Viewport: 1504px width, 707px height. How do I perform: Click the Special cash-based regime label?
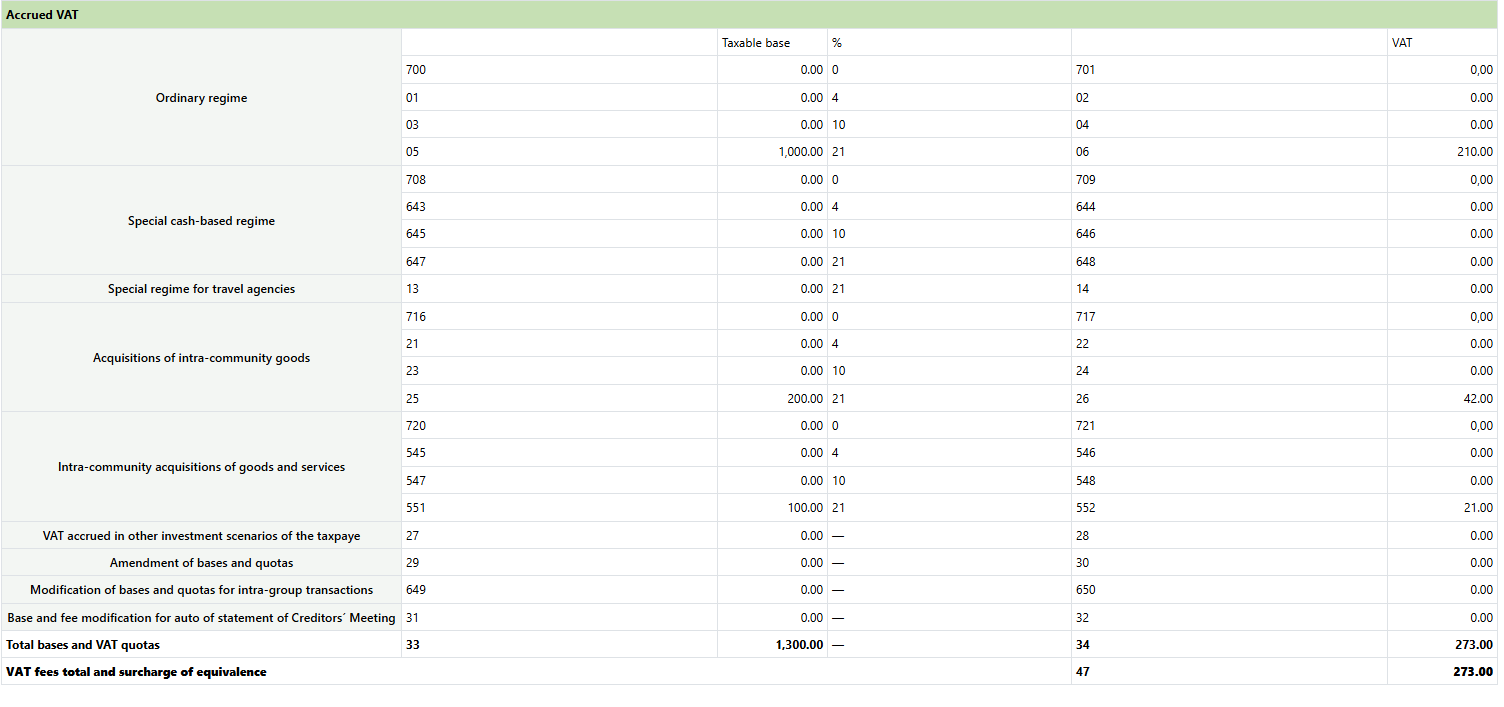point(201,221)
